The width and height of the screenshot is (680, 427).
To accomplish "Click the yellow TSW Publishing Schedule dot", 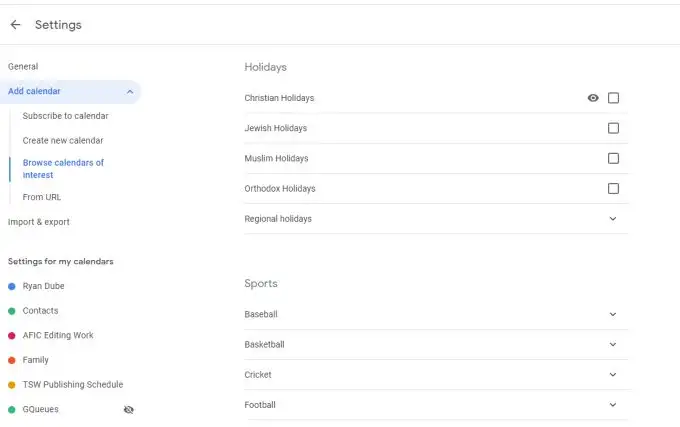I will pos(12,385).
